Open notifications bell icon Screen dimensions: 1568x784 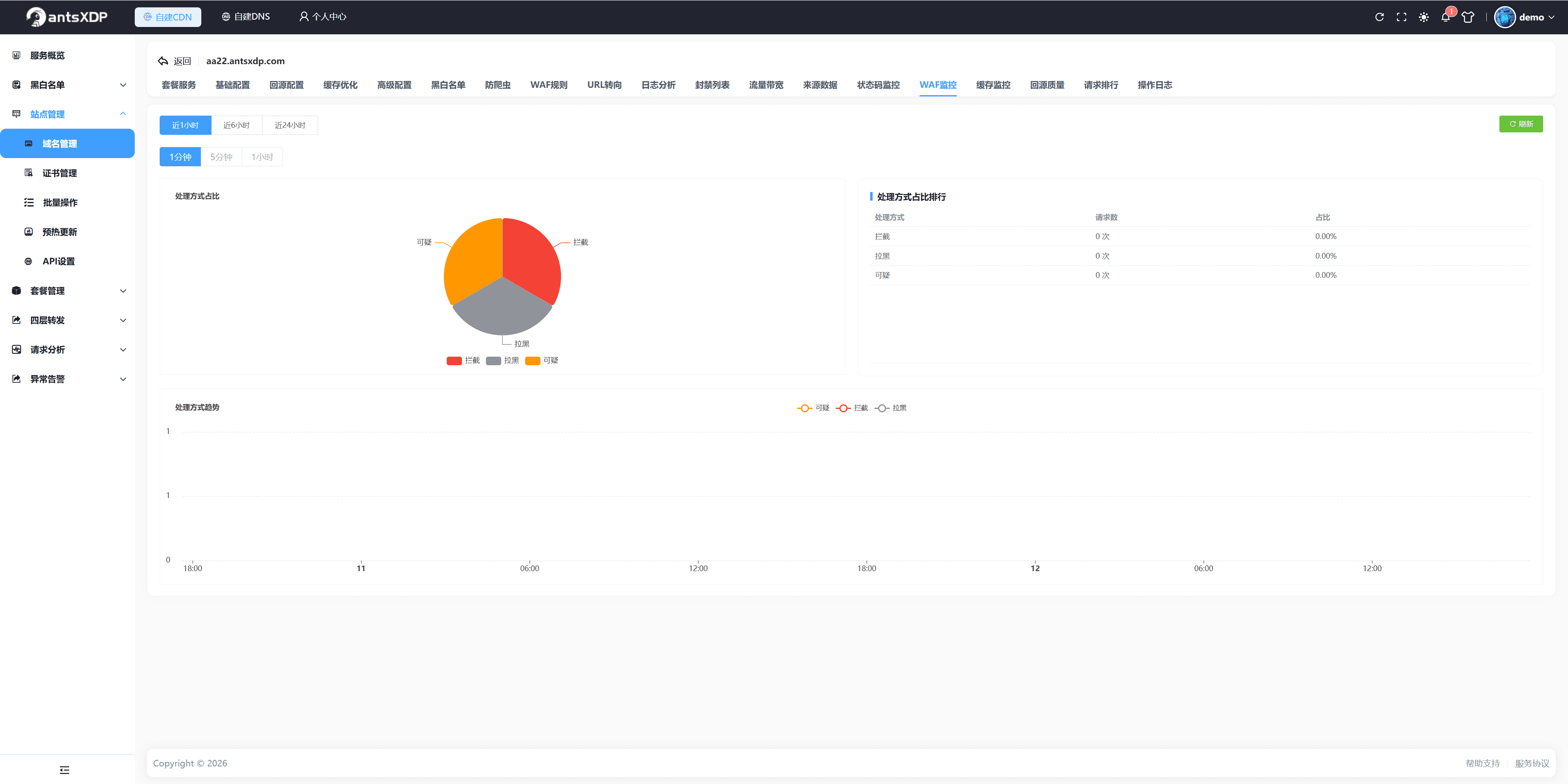[x=1445, y=17]
